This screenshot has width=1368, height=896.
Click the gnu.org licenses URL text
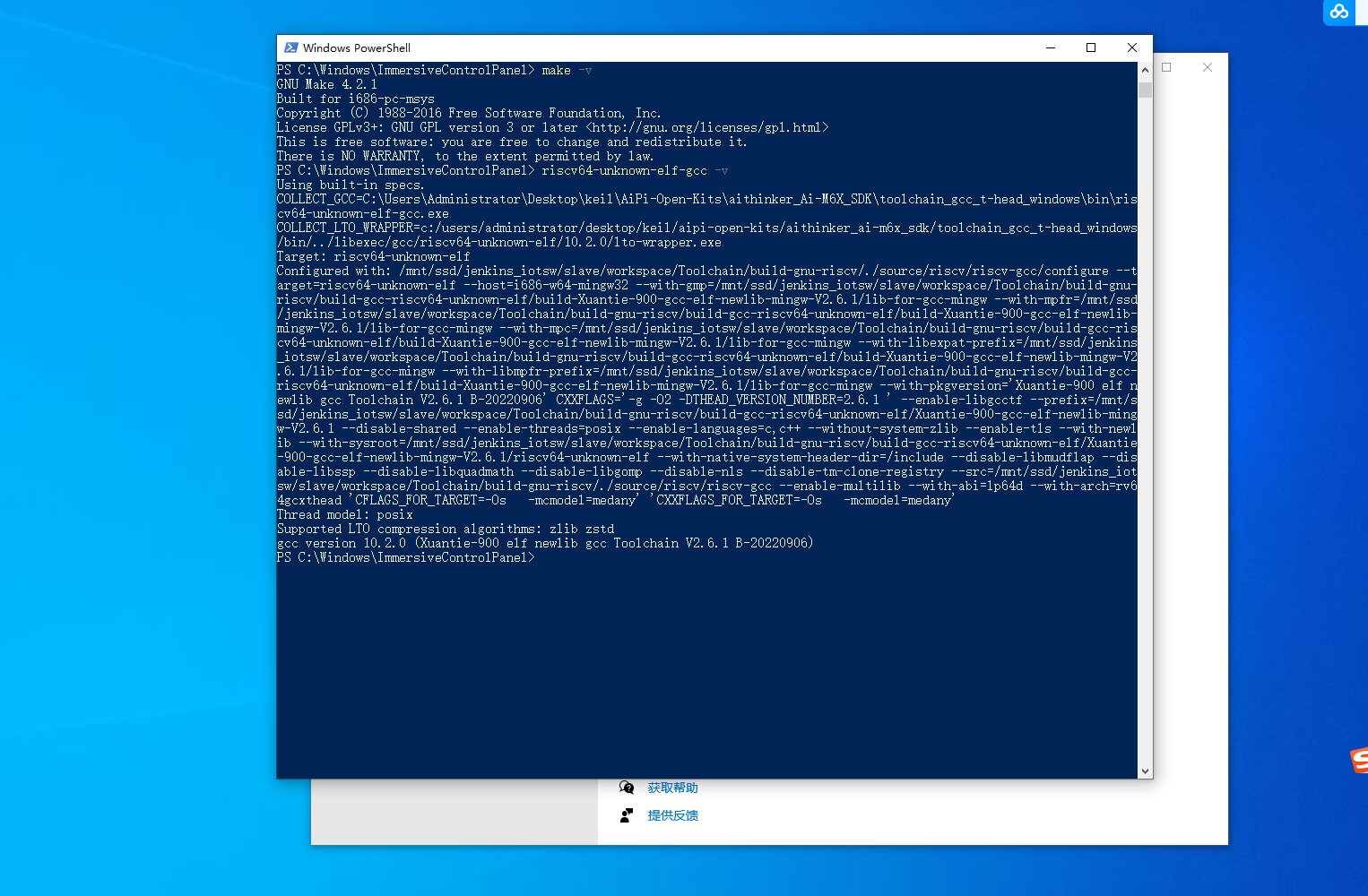pos(707,127)
